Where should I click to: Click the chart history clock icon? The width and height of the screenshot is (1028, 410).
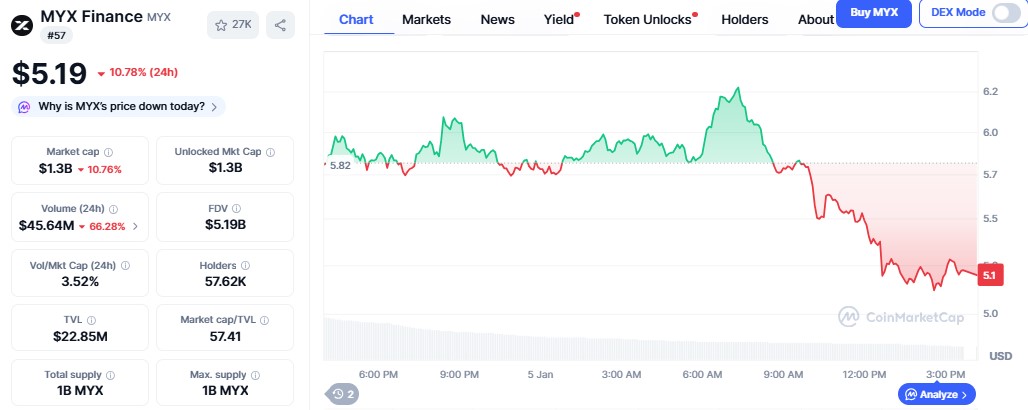click(339, 394)
